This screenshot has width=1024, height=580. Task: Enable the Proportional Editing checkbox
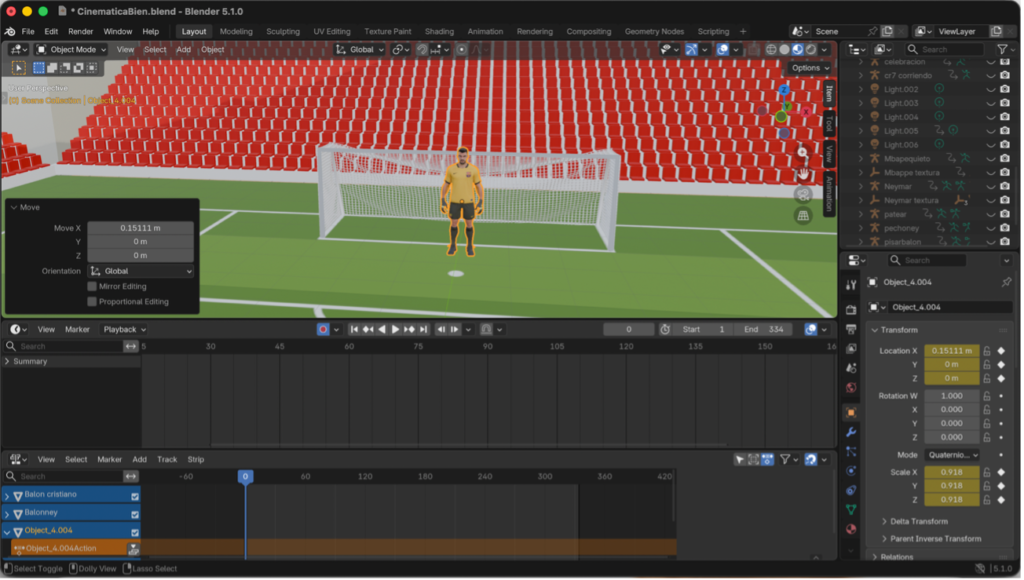[x=92, y=302]
